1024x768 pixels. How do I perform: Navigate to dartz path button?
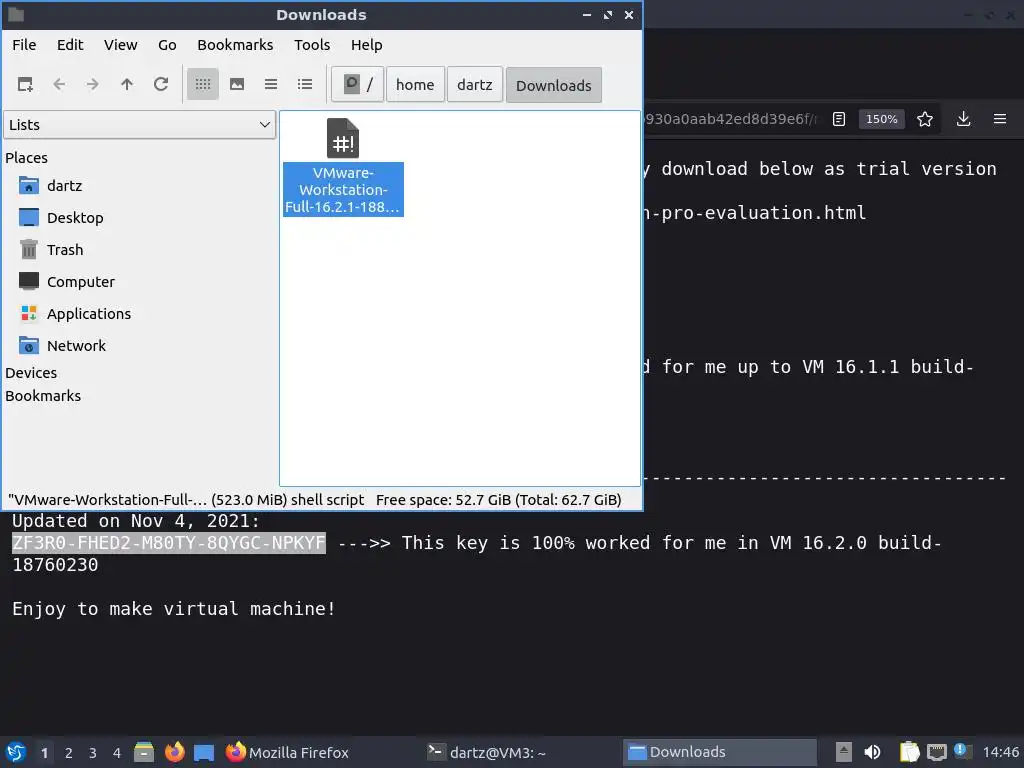click(x=475, y=85)
